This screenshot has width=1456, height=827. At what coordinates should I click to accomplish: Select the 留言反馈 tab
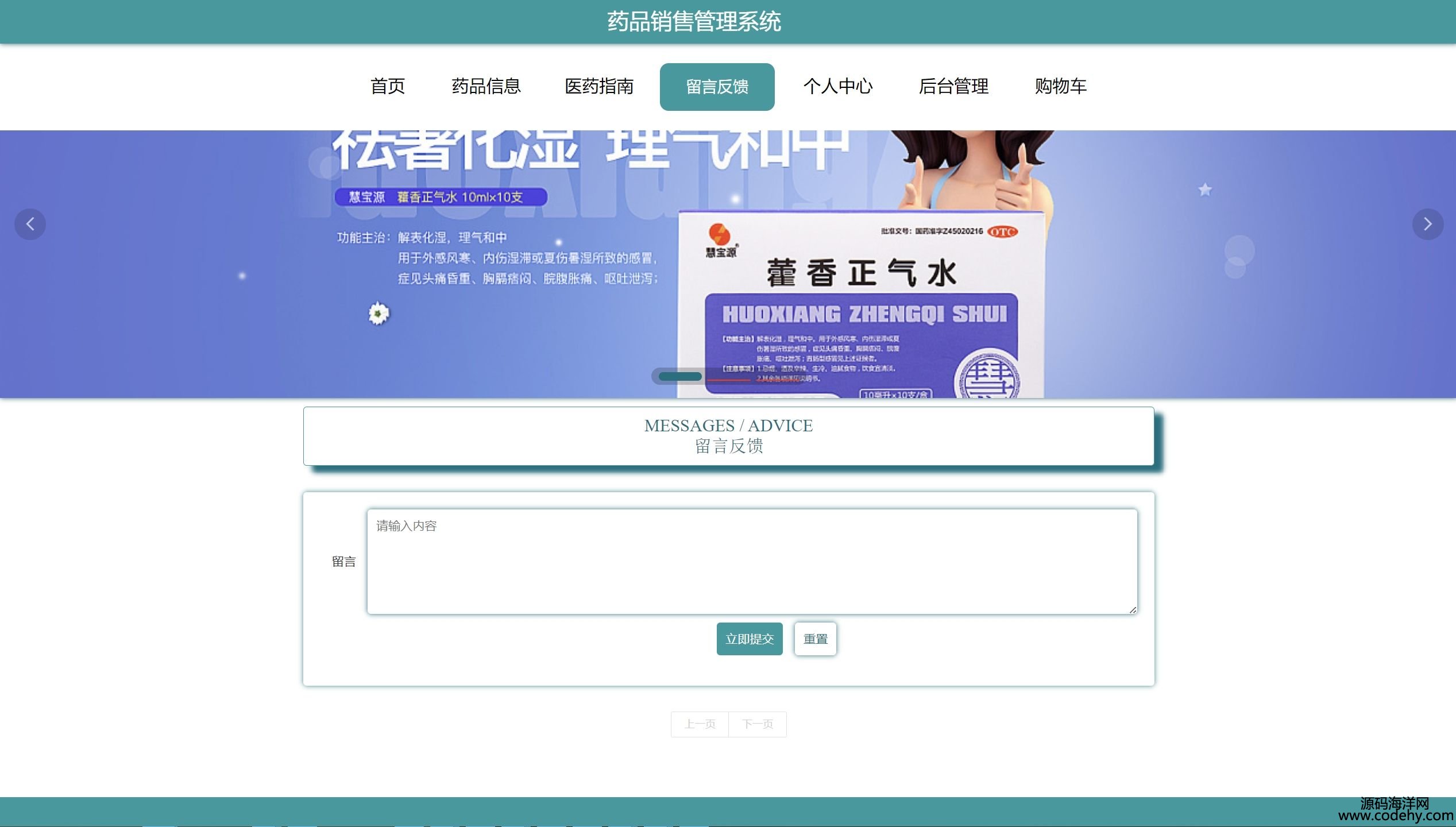click(717, 87)
